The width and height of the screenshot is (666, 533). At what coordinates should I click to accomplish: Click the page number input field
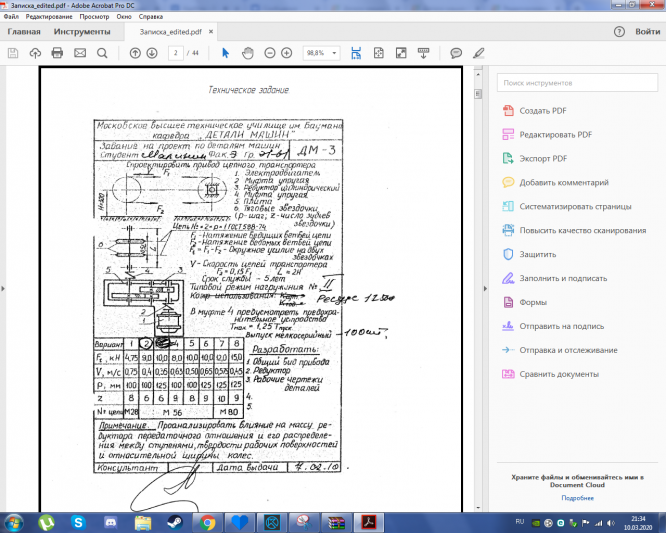(176, 52)
